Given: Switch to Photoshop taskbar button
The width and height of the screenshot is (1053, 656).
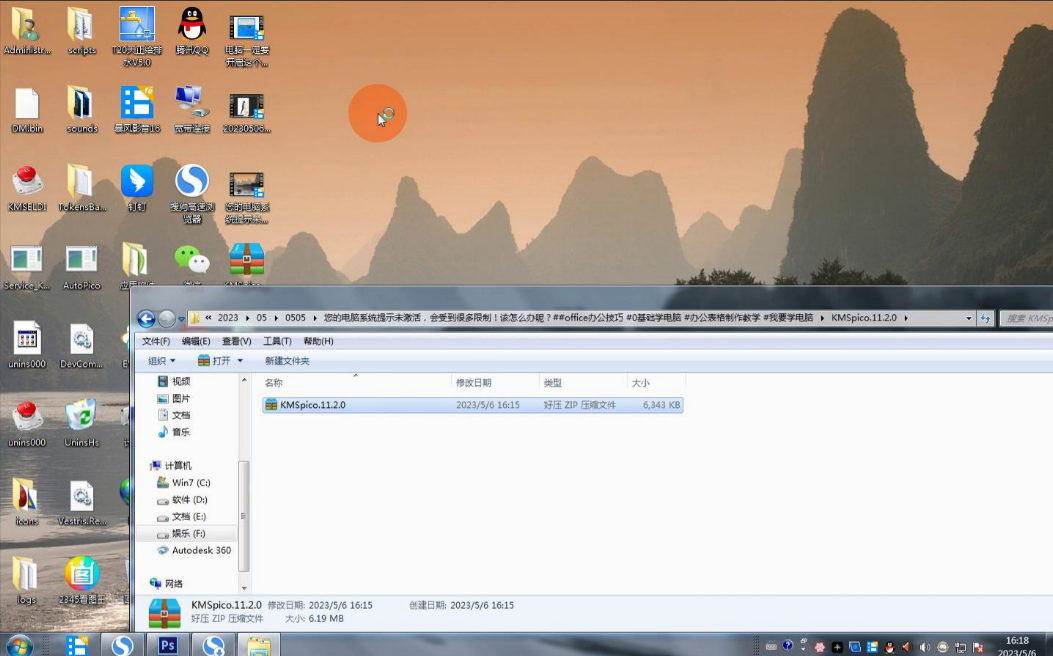Looking at the screenshot, I should pos(167,645).
